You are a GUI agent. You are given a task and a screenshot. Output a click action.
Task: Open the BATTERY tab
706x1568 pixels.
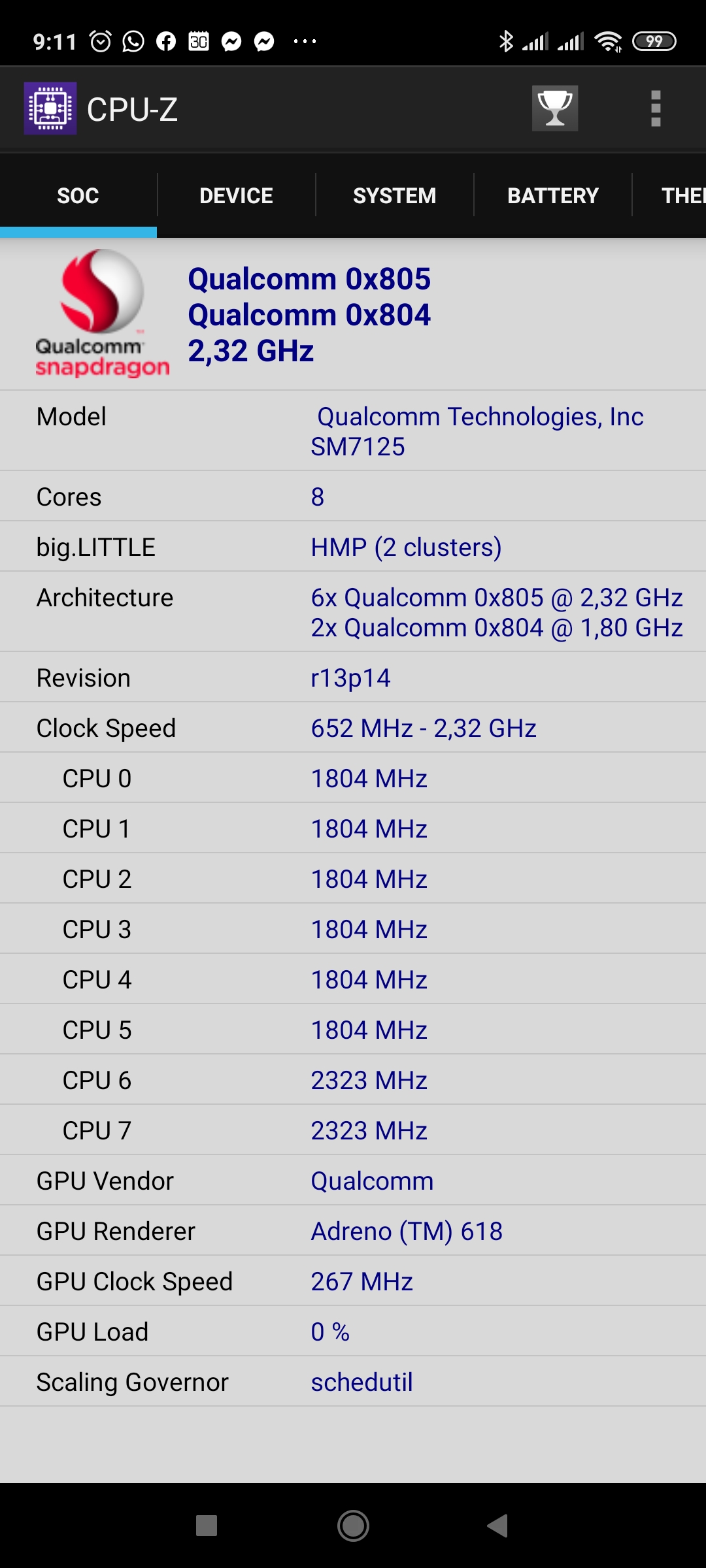552,195
